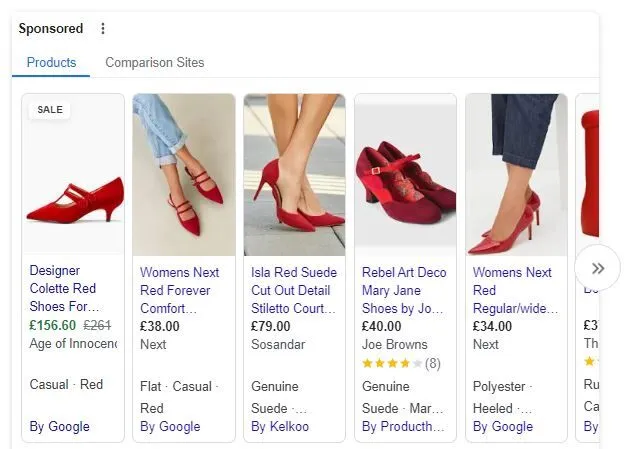Click the SALE badge on first product

coord(50,110)
